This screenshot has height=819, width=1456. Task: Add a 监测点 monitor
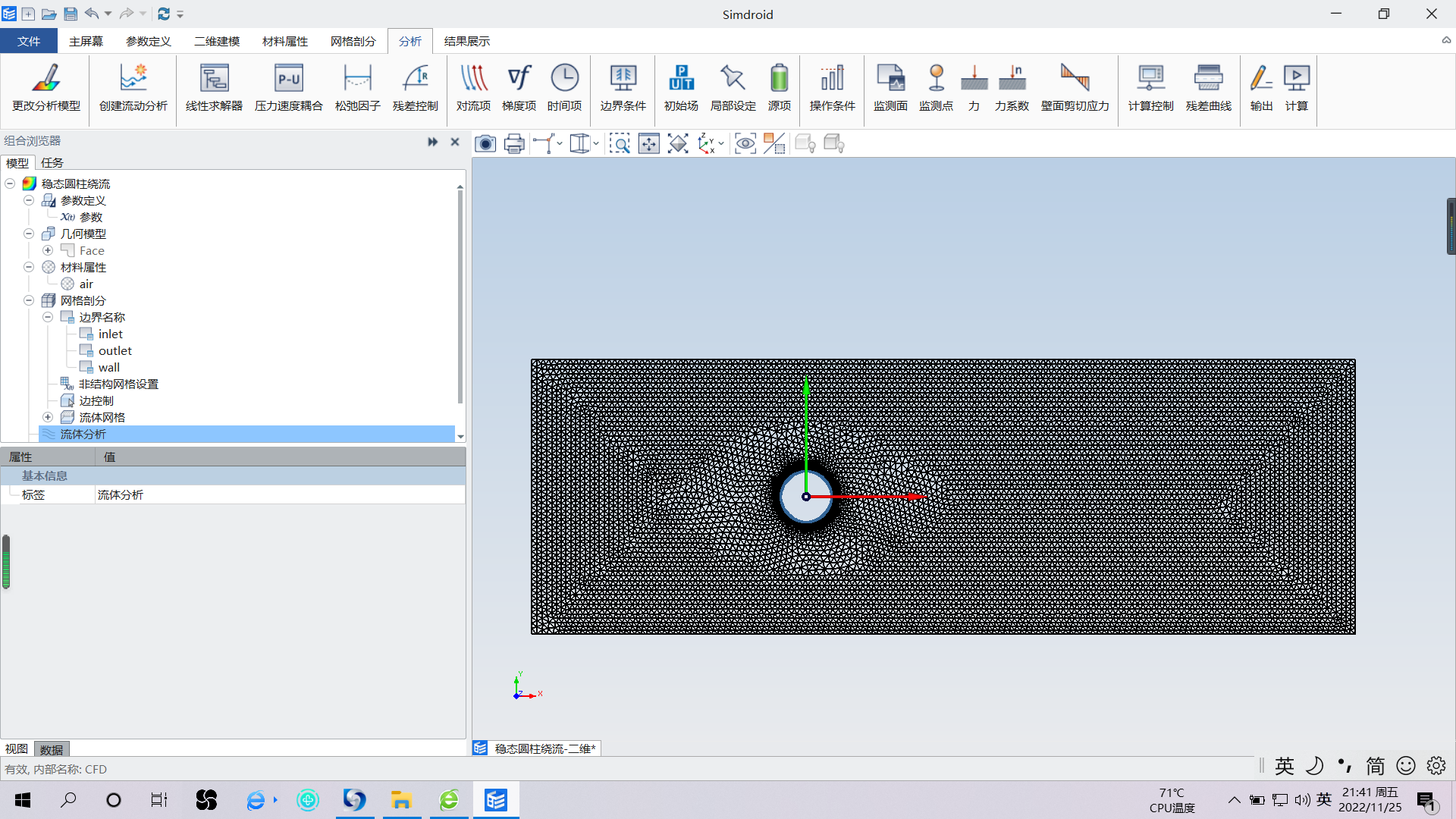(936, 88)
